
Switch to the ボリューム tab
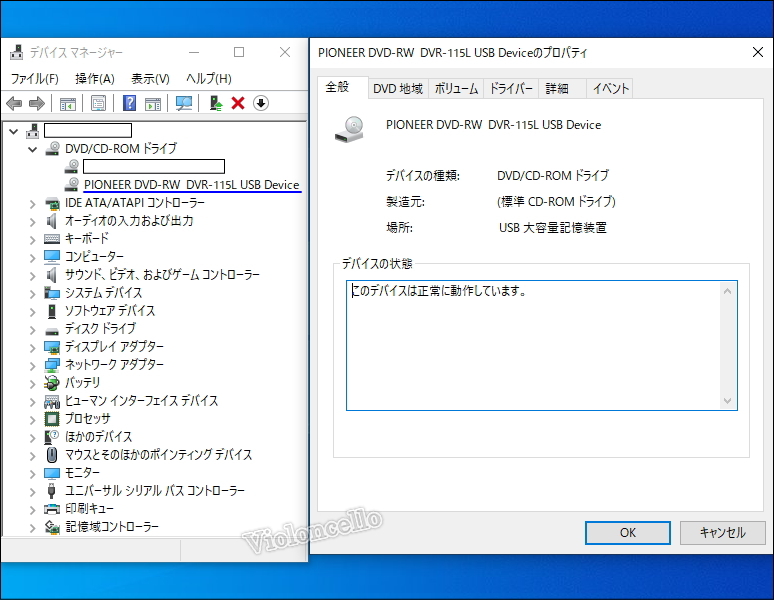pyautogui.click(x=456, y=89)
